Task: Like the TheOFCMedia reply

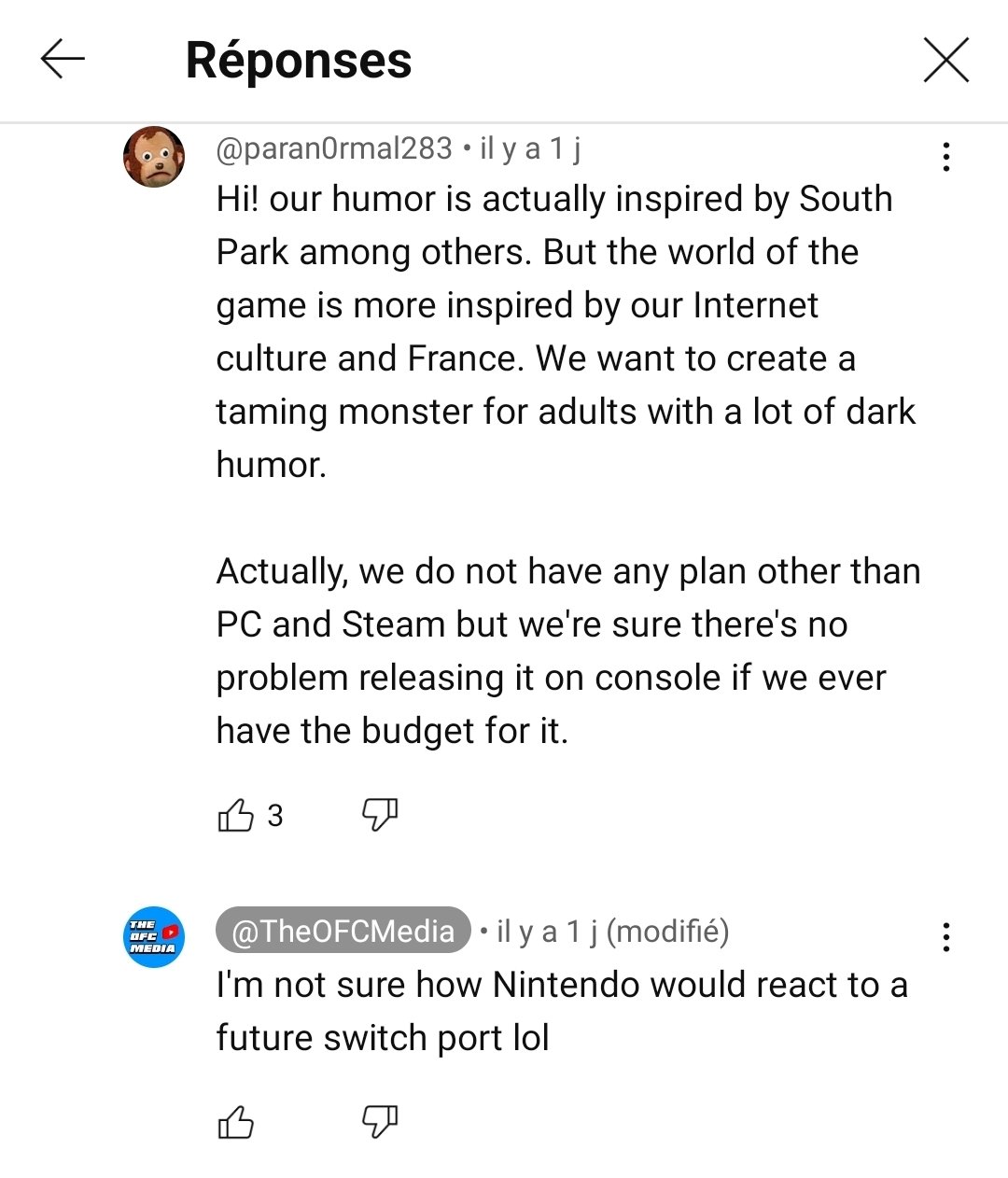Action: 235,1121
